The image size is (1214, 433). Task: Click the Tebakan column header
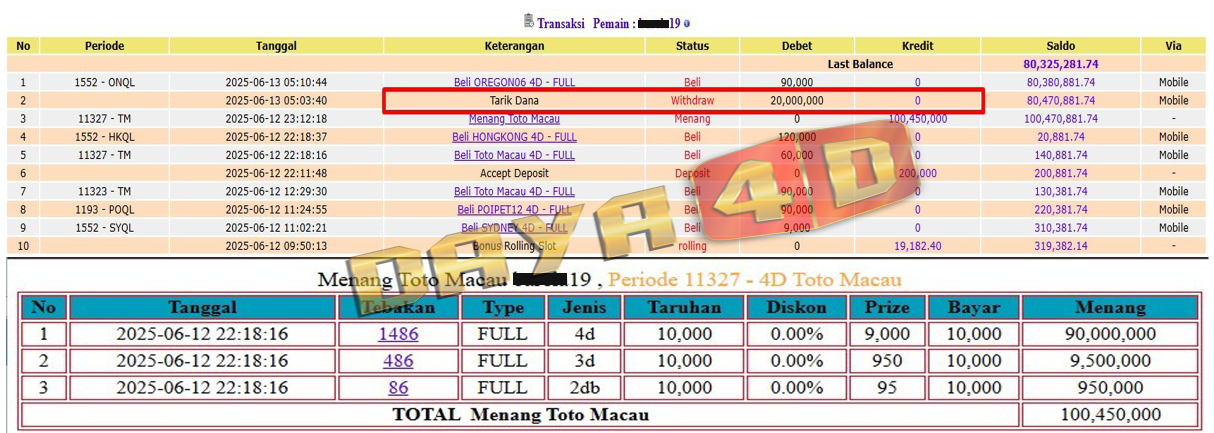398,307
